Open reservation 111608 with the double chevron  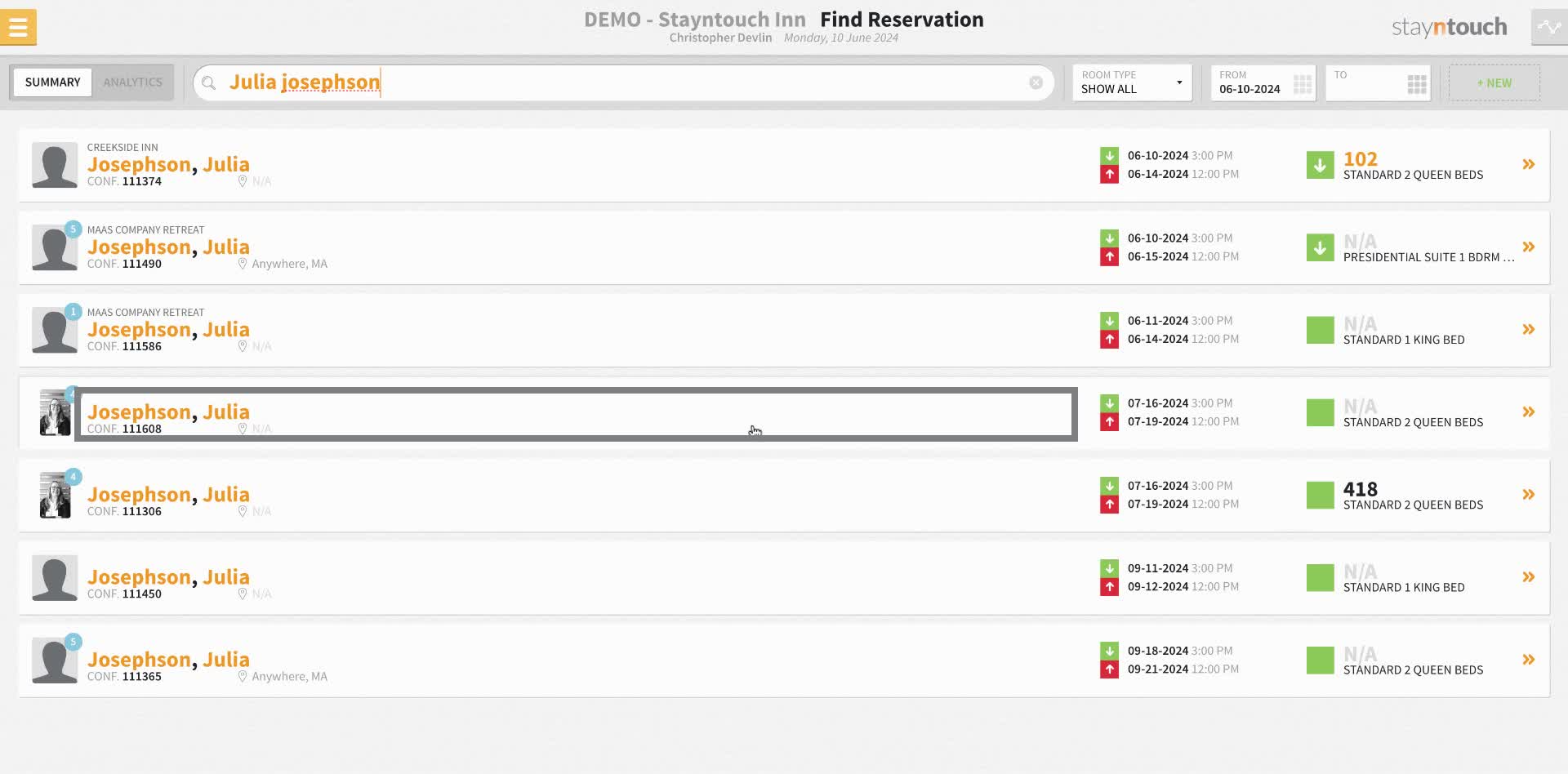(1528, 411)
